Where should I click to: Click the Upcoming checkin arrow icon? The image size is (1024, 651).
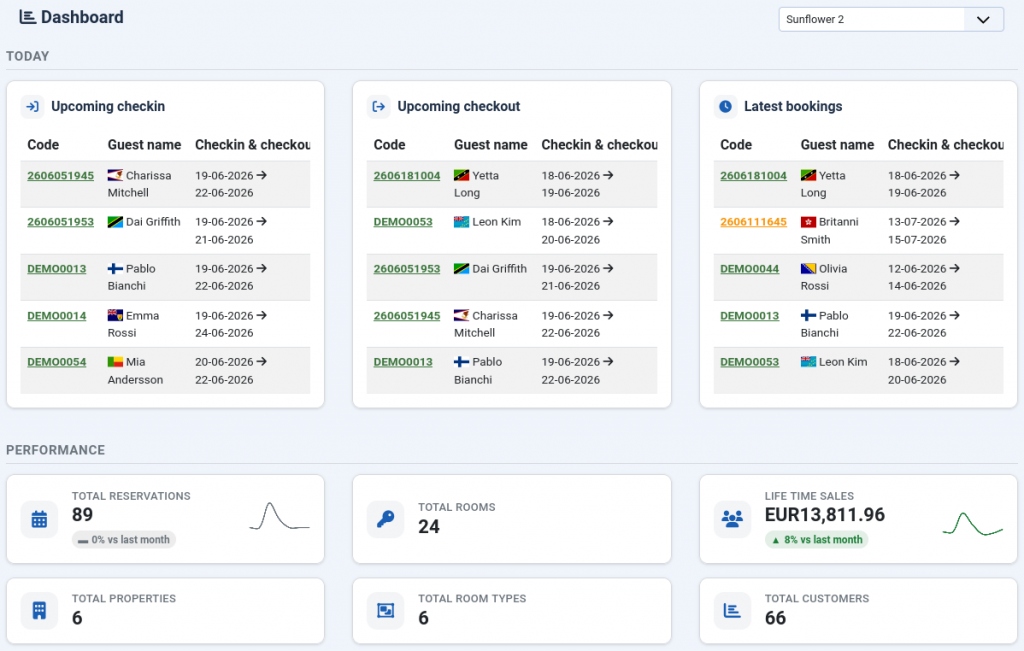(x=33, y=106)
